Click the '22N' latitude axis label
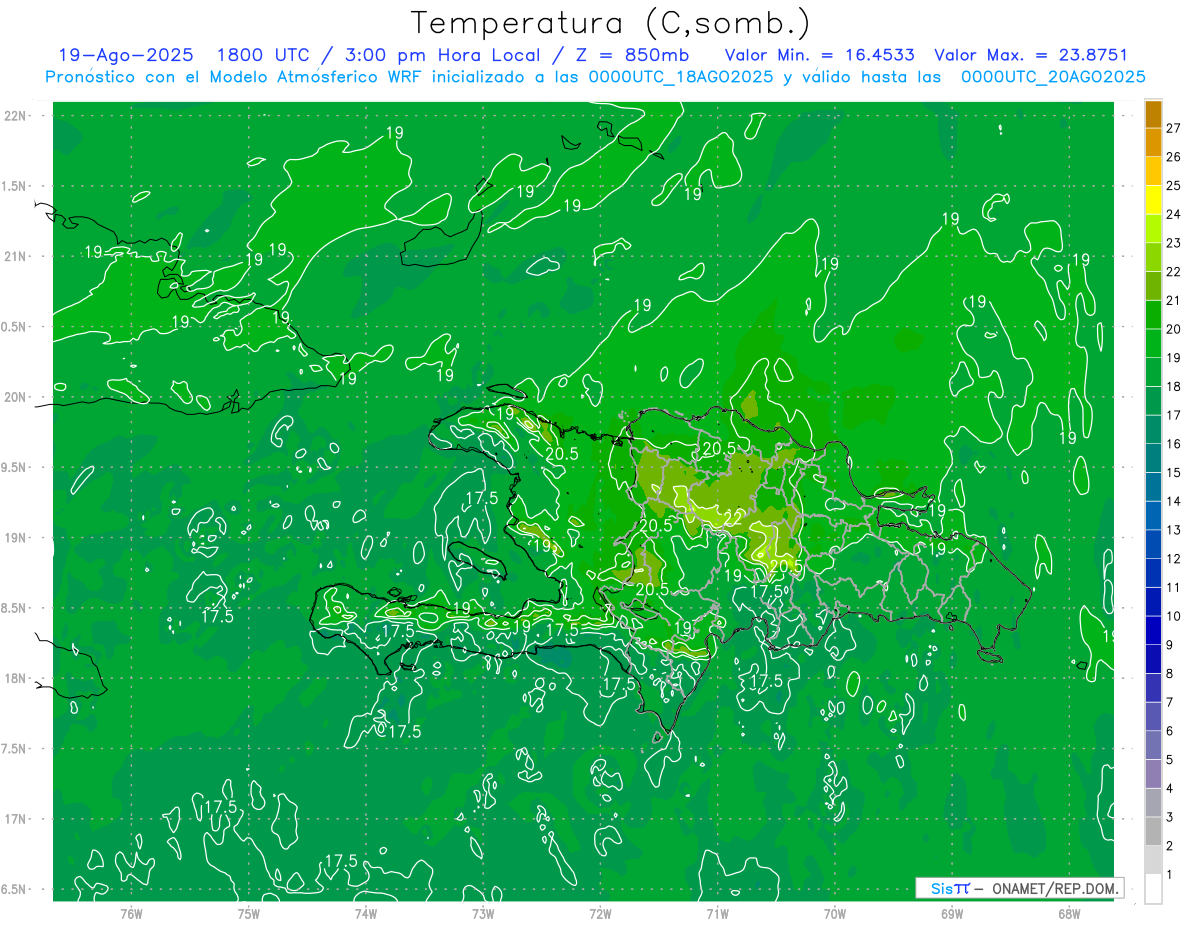Screen dimensions: 1200x927 click(x=15, y=116)
